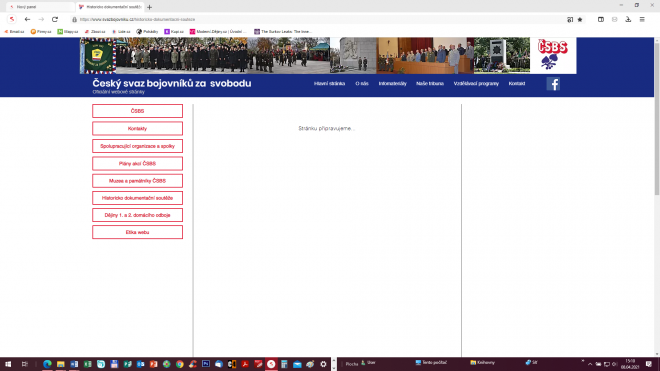Bookmark this page with the star icon

point(580,19)
